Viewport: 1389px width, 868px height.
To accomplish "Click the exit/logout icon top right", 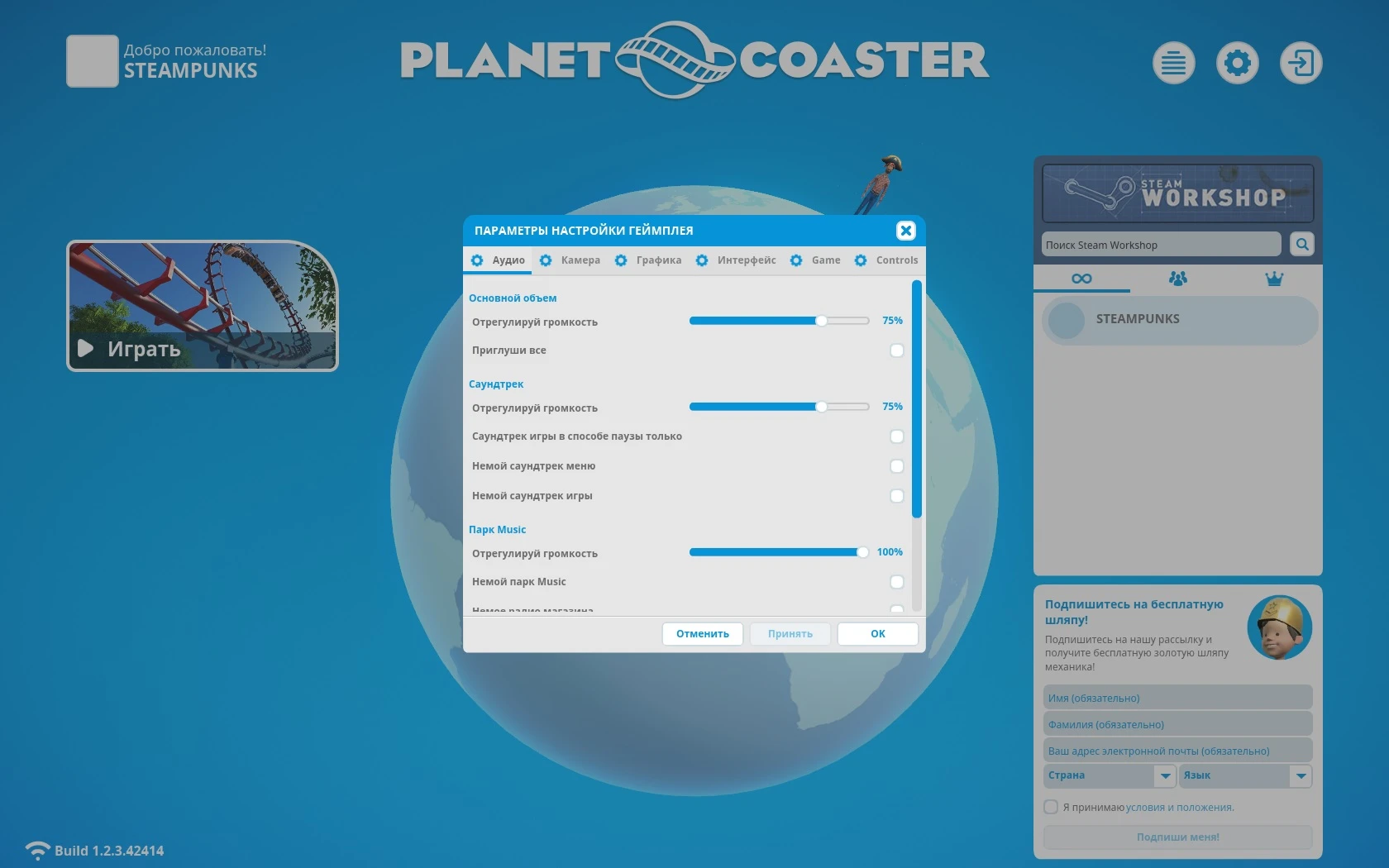I will (1300, 62).
